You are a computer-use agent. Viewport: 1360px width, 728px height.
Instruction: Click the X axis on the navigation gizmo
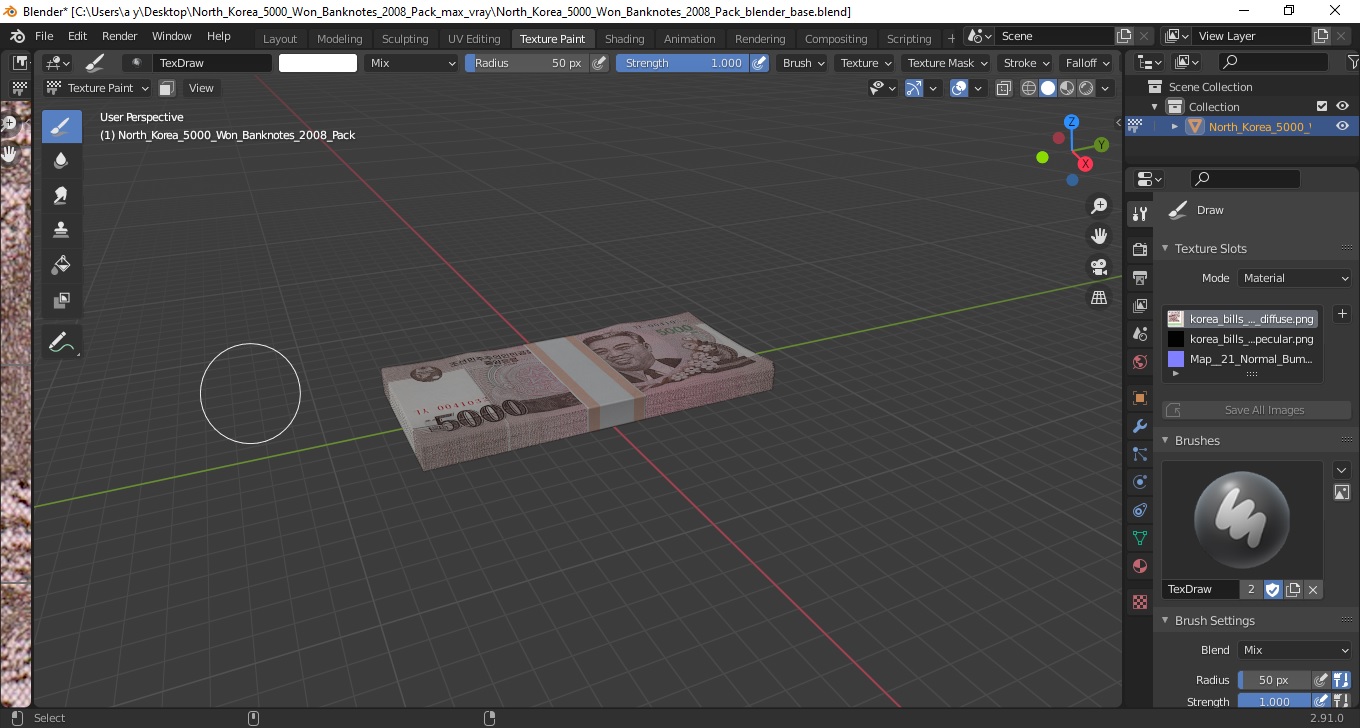(1085, 164)
